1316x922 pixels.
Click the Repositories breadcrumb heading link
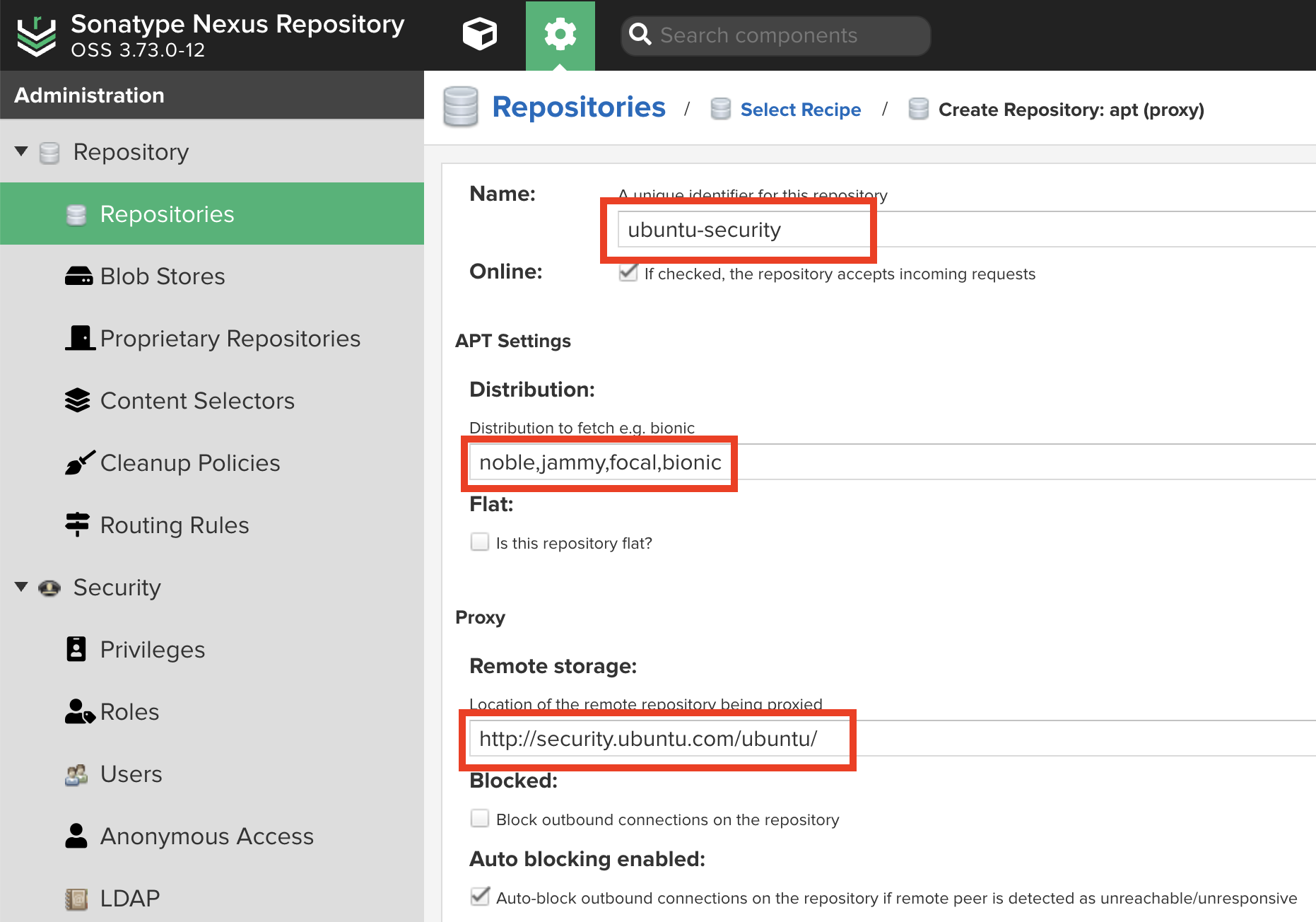[578, 107]
